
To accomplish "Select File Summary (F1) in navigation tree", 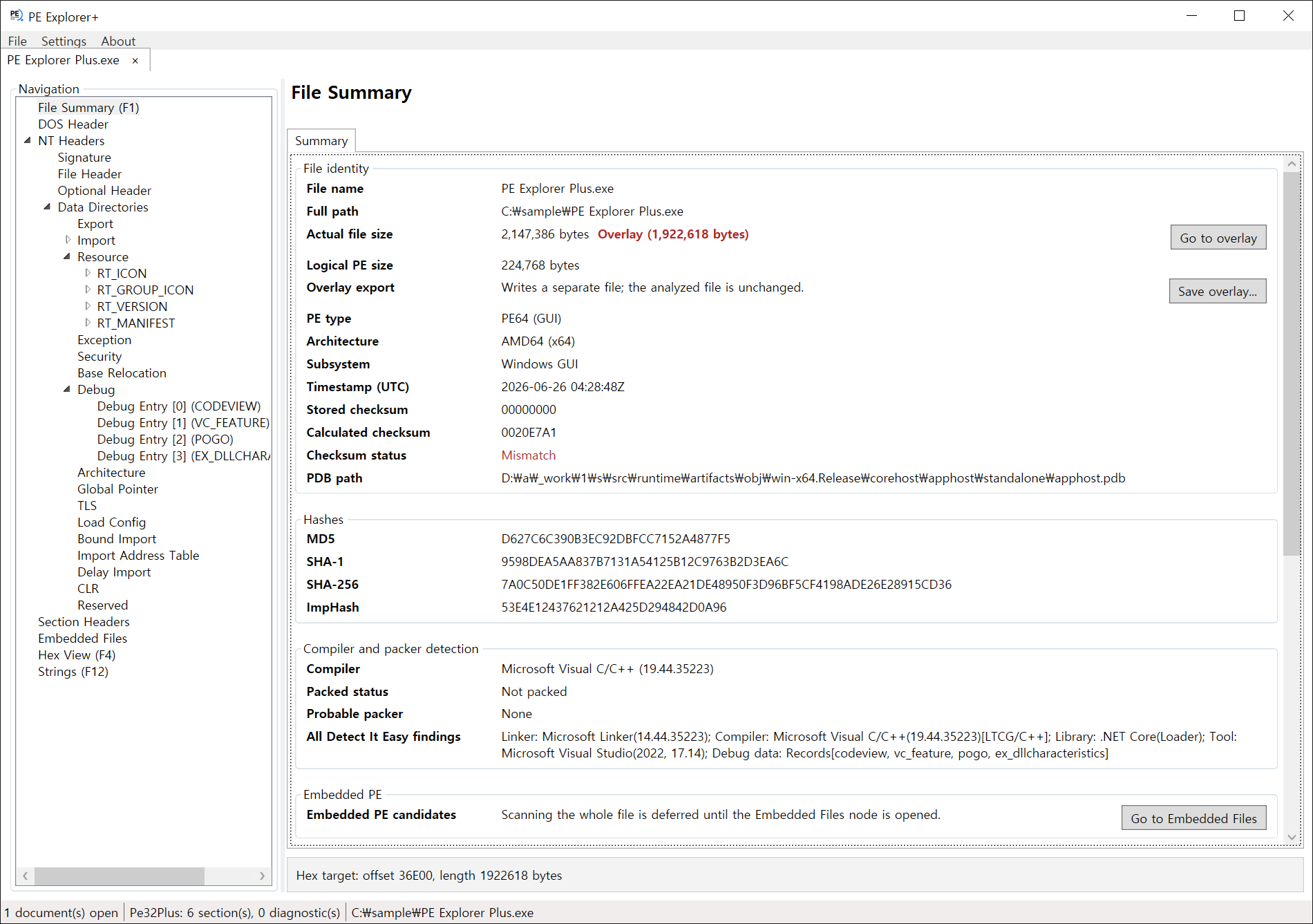I will (88, 107).
